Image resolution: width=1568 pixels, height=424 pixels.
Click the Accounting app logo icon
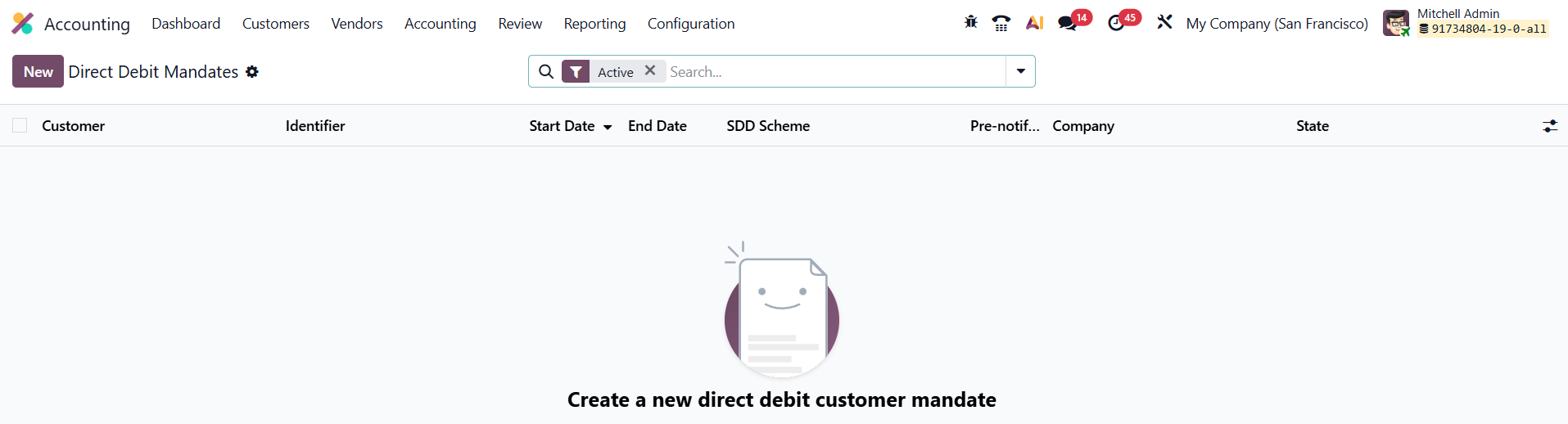coord(22,24)
